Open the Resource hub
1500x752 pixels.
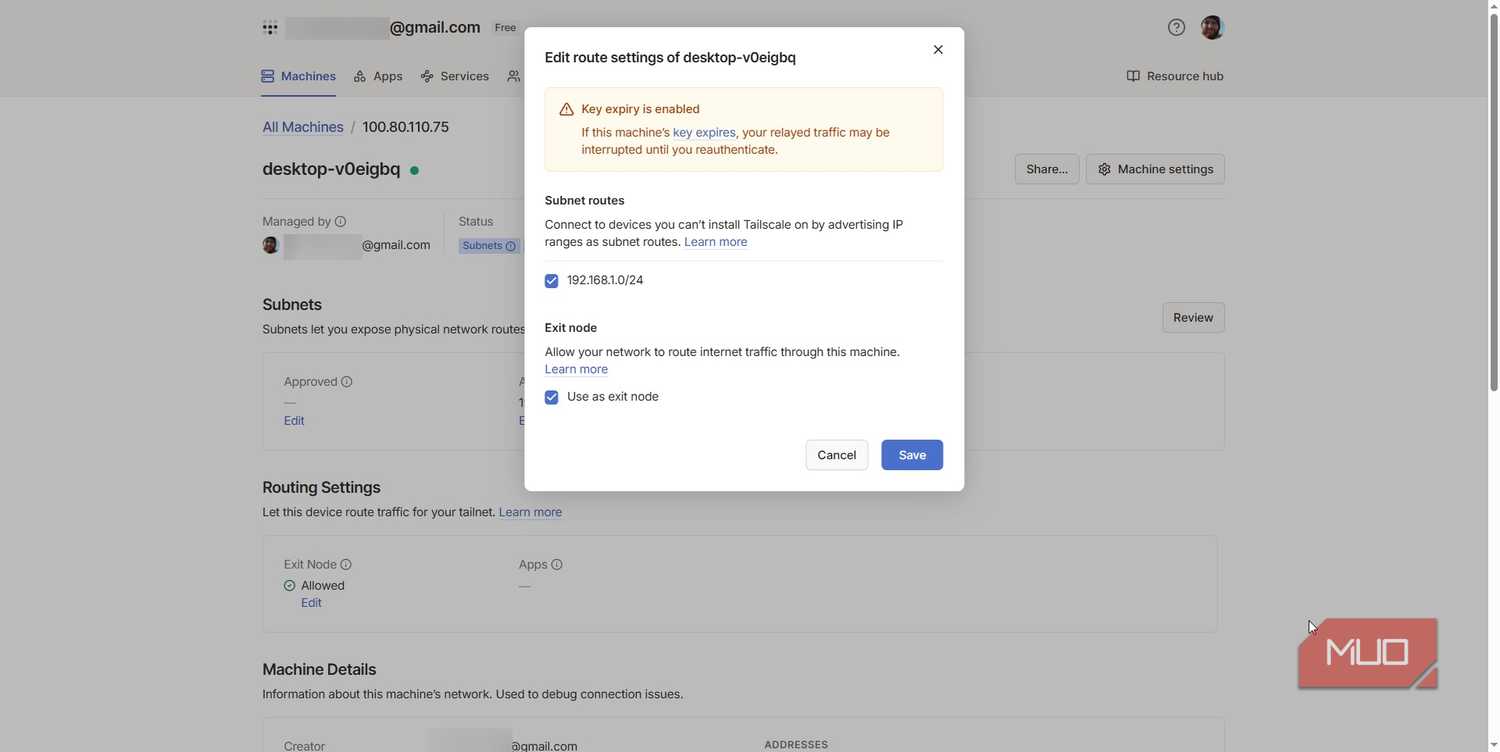pyautogui.click(x=1175, y=76)
